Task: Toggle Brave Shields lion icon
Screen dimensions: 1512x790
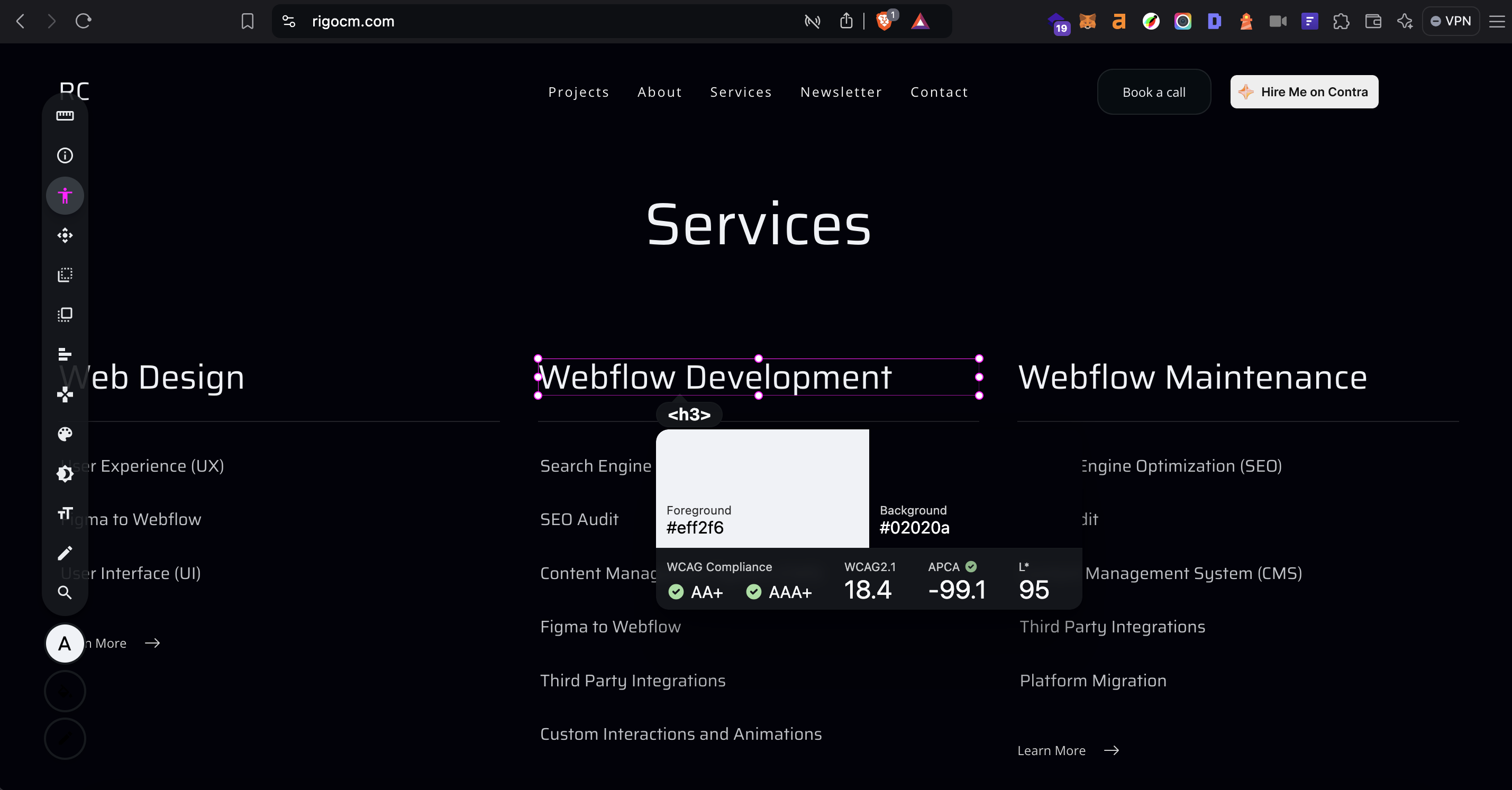Action: click(x=883, y=21)
